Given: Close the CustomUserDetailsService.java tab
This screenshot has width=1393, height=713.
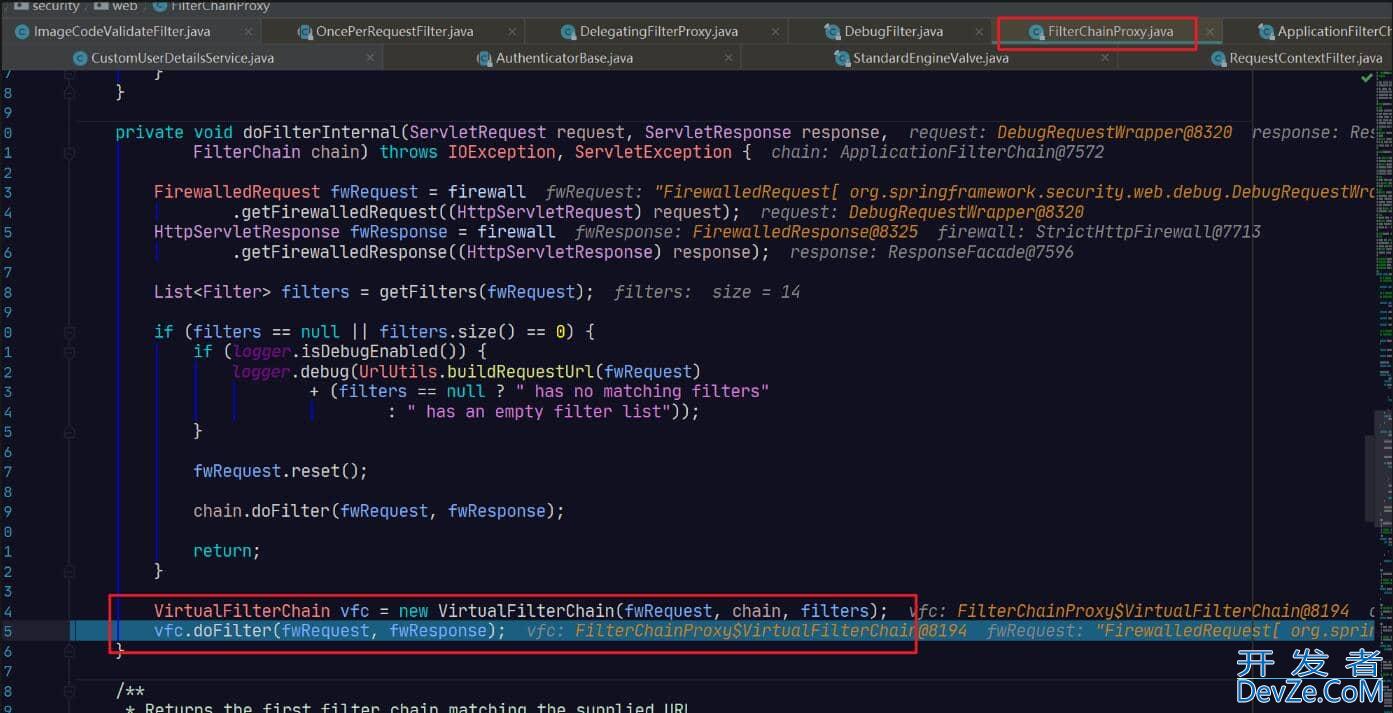Looking at the screenshot, I should pyautogui.click(x=370, y=58).
